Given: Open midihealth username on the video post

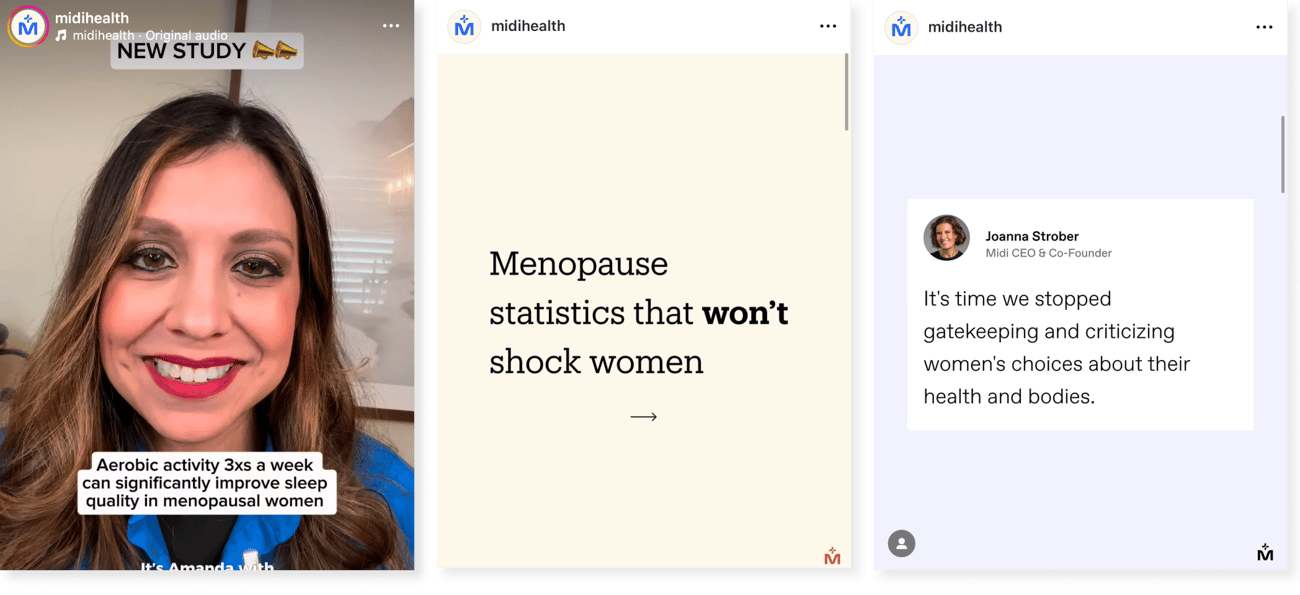Looking at the screenshot, I should (x=91, y=18).
